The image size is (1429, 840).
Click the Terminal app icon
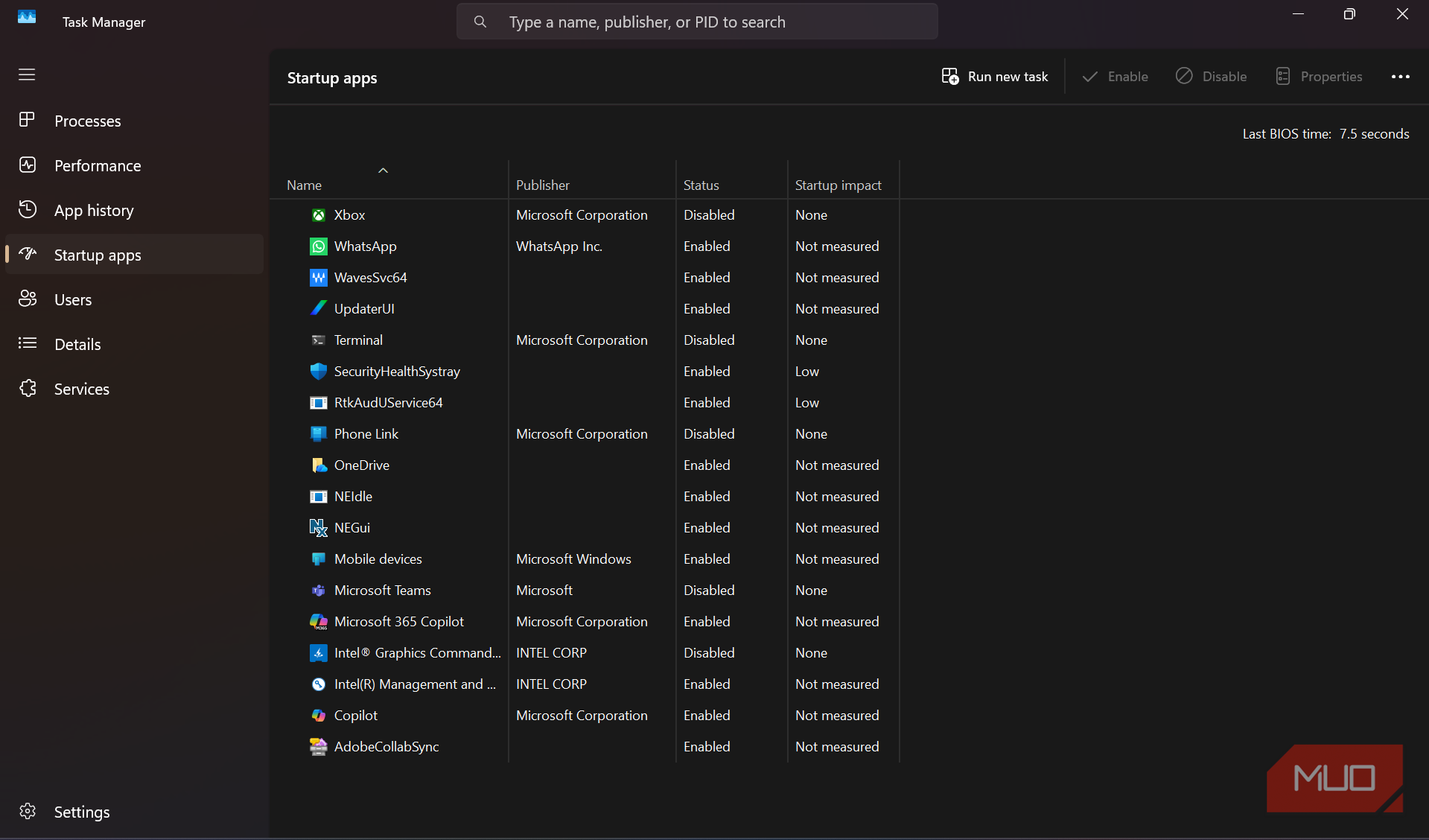coord(318,340)
